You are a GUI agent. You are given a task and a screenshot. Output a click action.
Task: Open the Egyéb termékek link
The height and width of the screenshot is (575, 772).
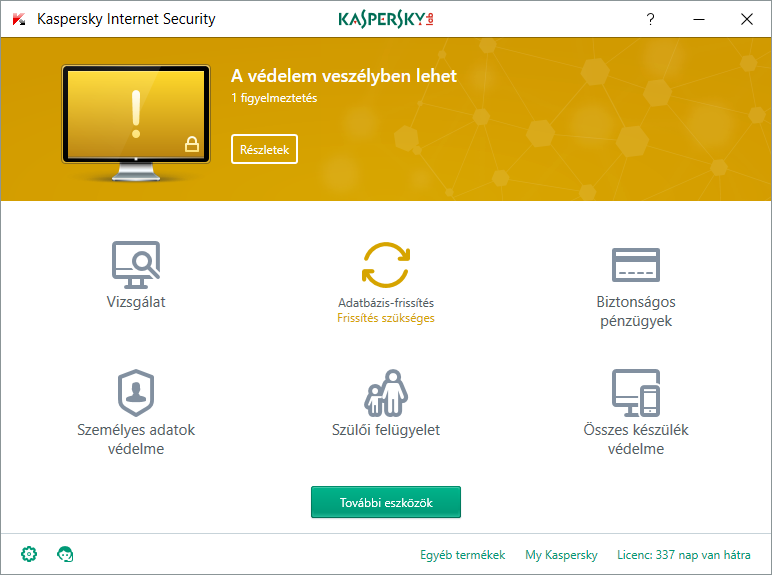click(462, 555)
